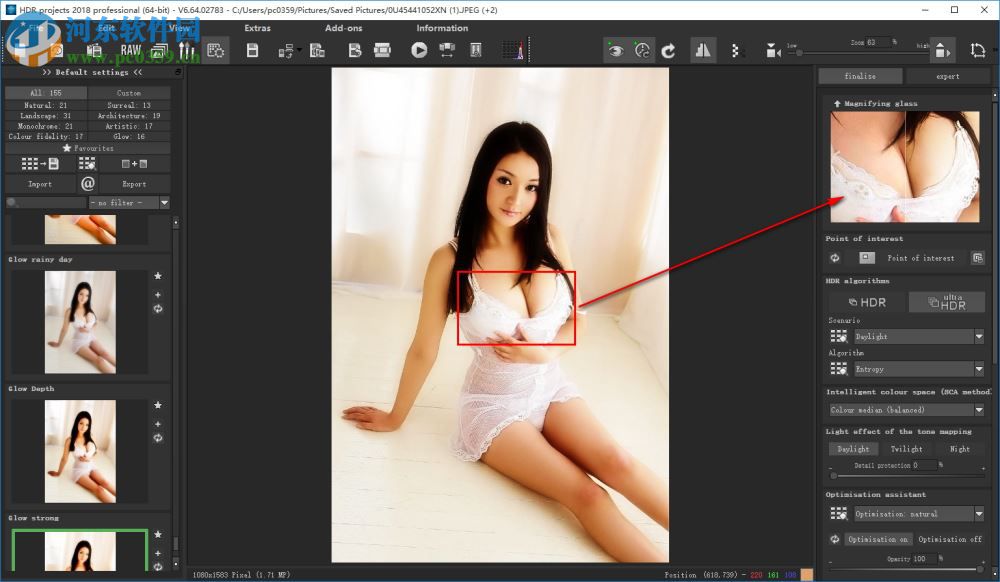
Task: Click the redo arrow icon on the toolbar
Action: [x=668, y=50]
